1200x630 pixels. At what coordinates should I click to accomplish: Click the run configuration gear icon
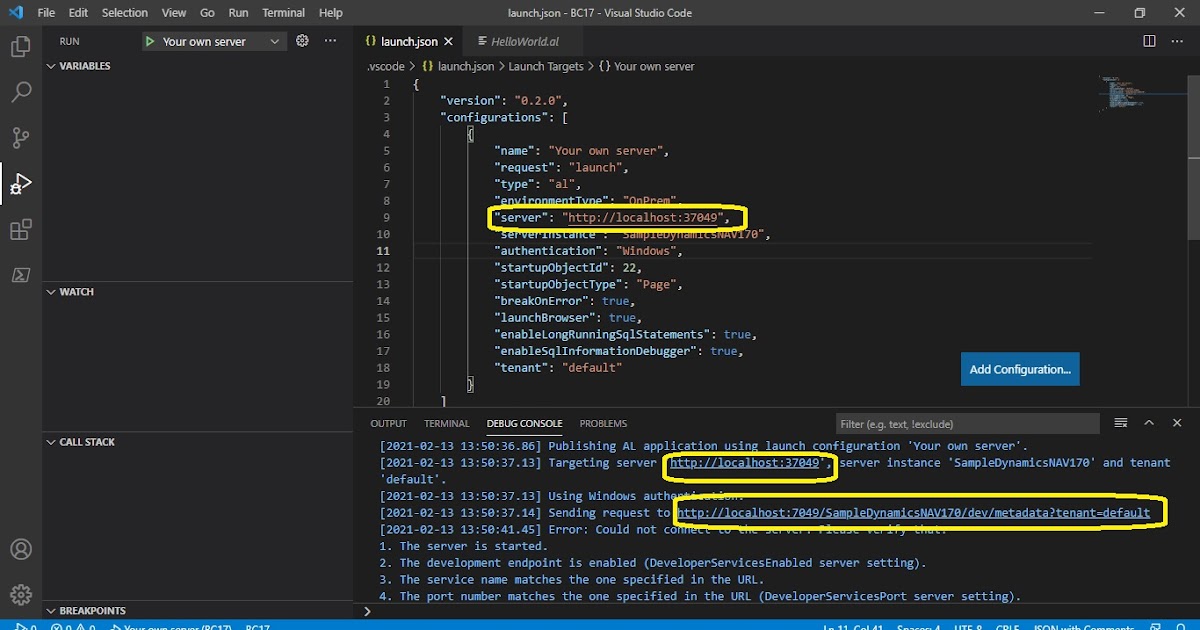point(300,41)
